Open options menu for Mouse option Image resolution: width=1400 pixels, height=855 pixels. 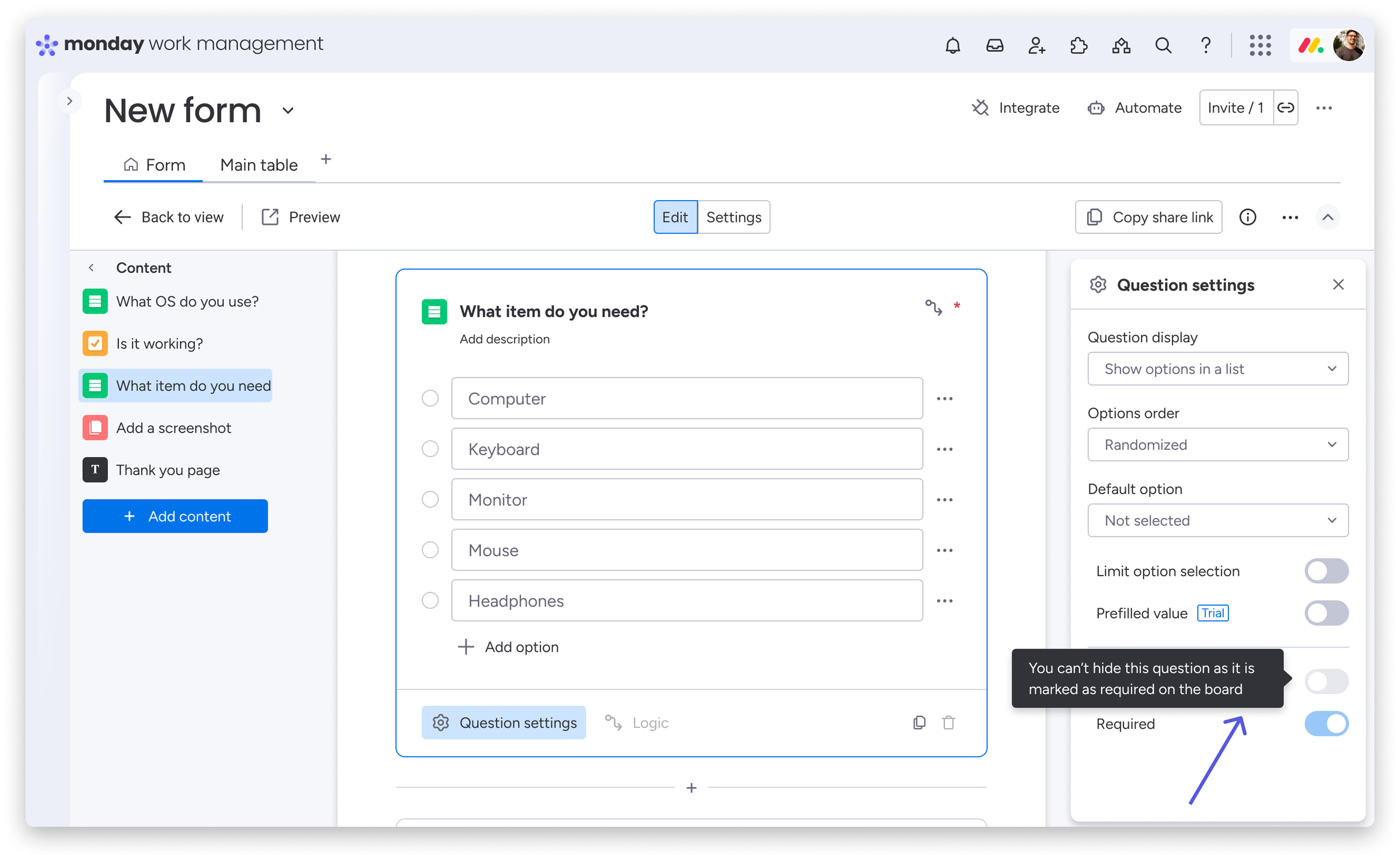[x=944, y=550]
